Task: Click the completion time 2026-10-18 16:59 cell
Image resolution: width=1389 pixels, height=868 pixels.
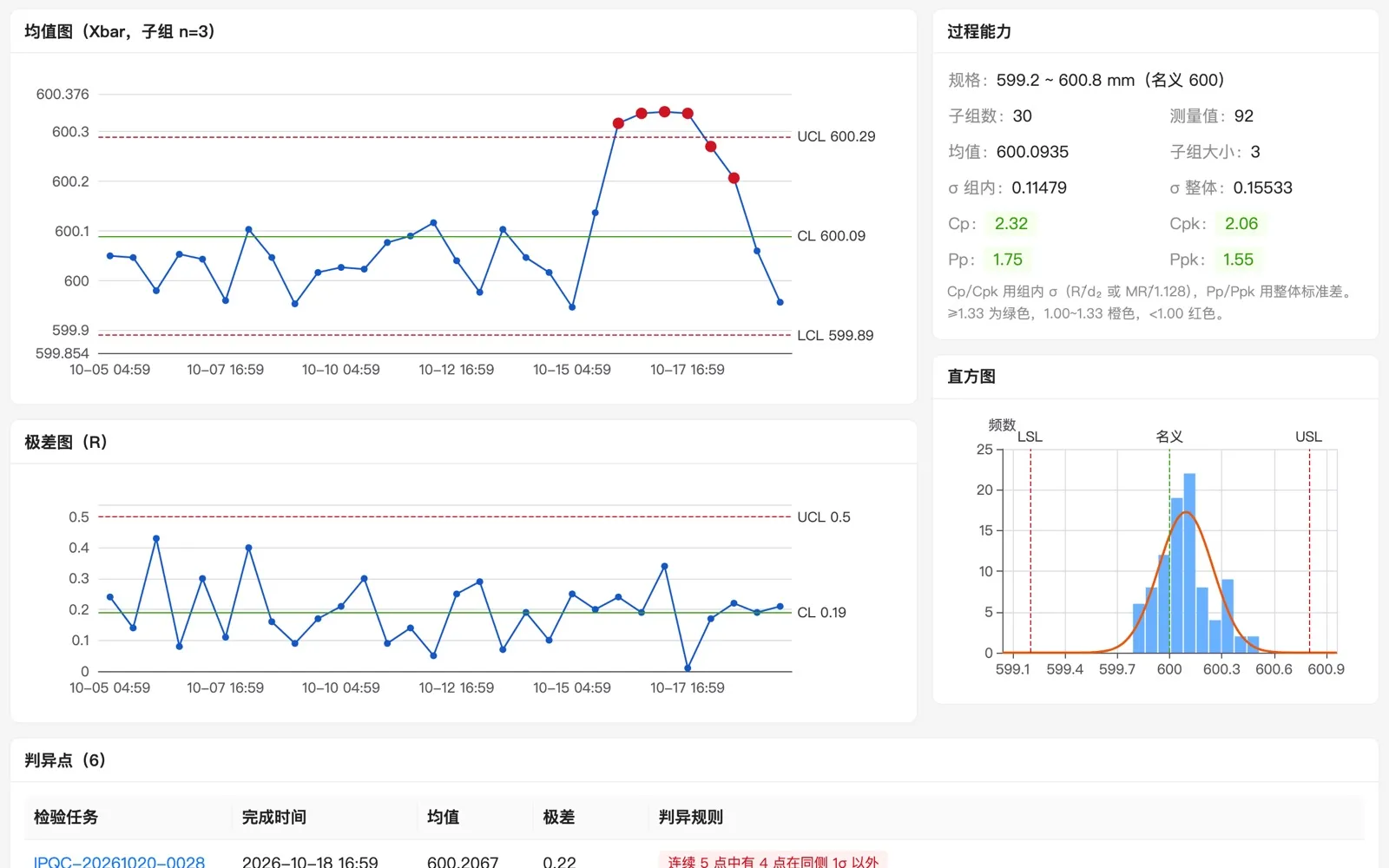Action: (310, 862)
